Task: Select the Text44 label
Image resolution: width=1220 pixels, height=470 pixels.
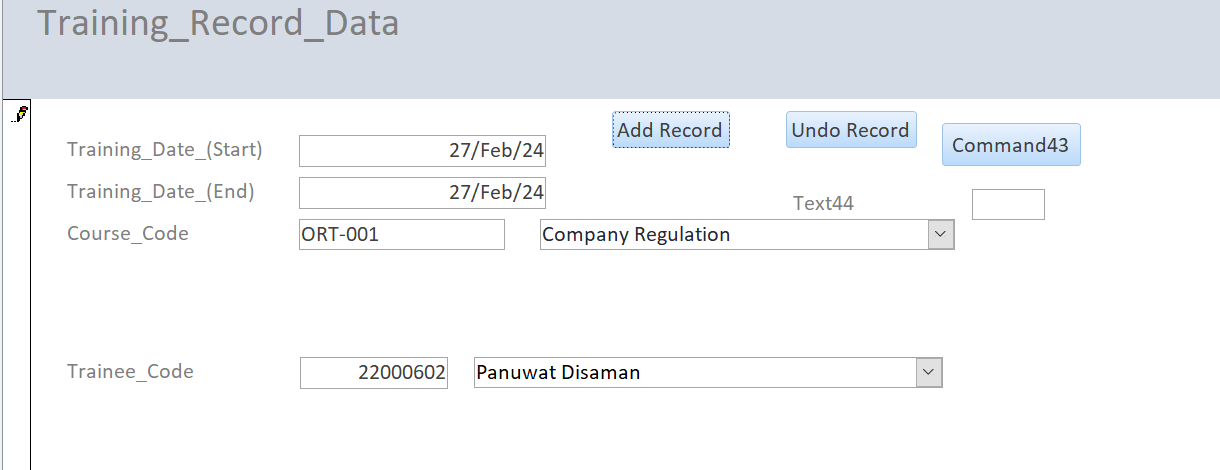Action: (x=823, y=204)
